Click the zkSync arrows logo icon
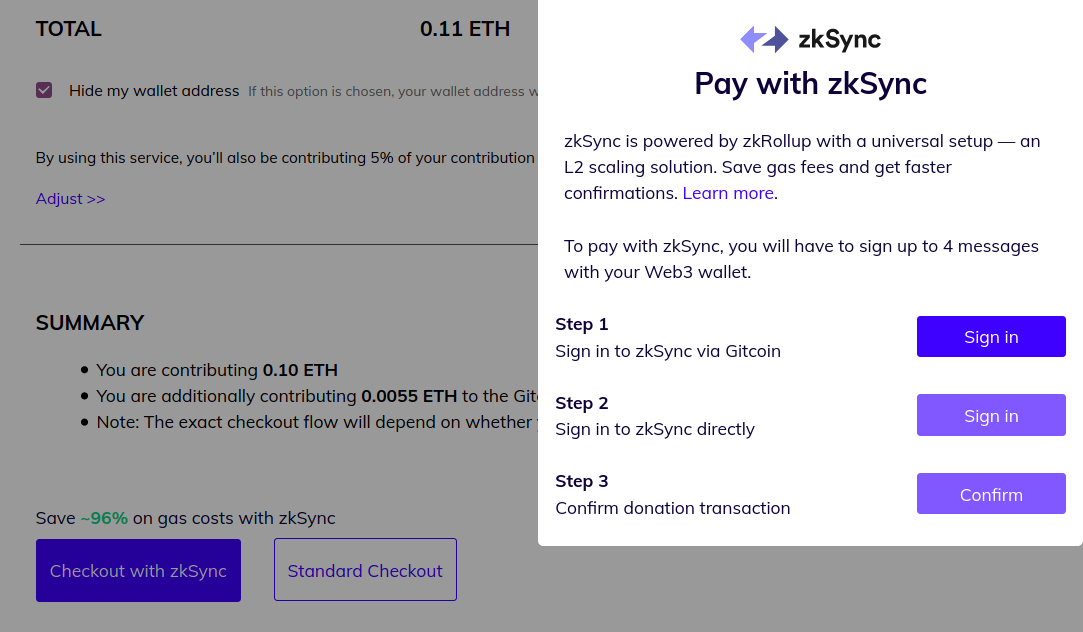Screen dimensions: 1083x632 [764, 39]
